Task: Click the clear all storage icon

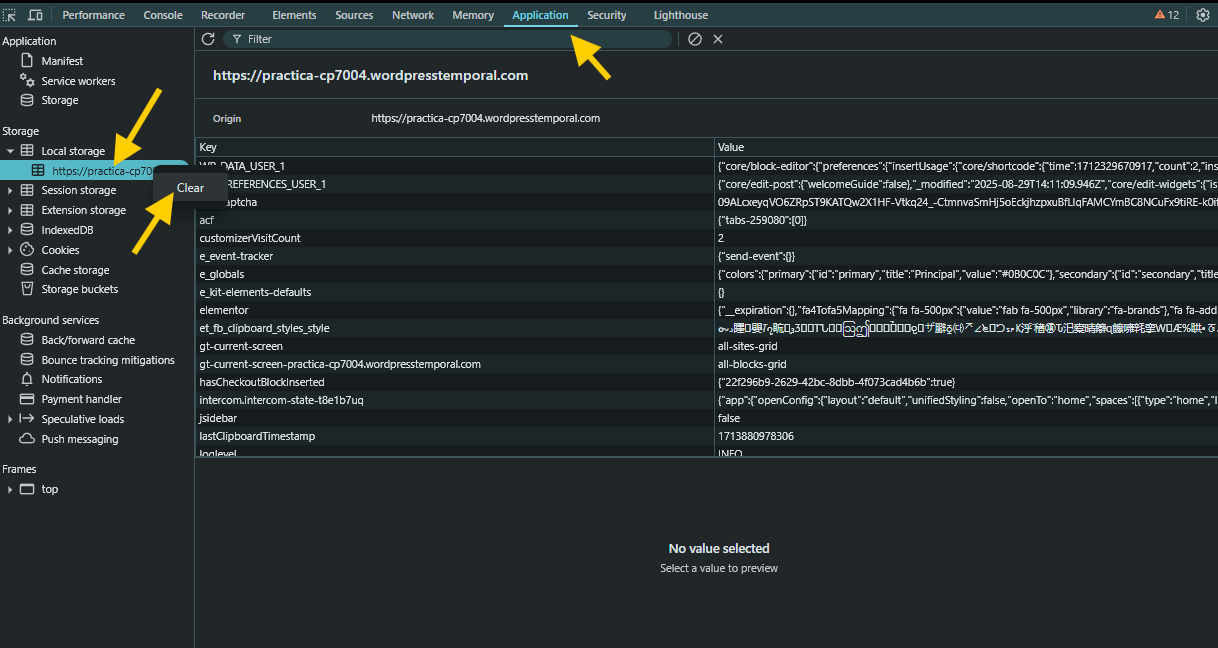Action: (695, 39)
